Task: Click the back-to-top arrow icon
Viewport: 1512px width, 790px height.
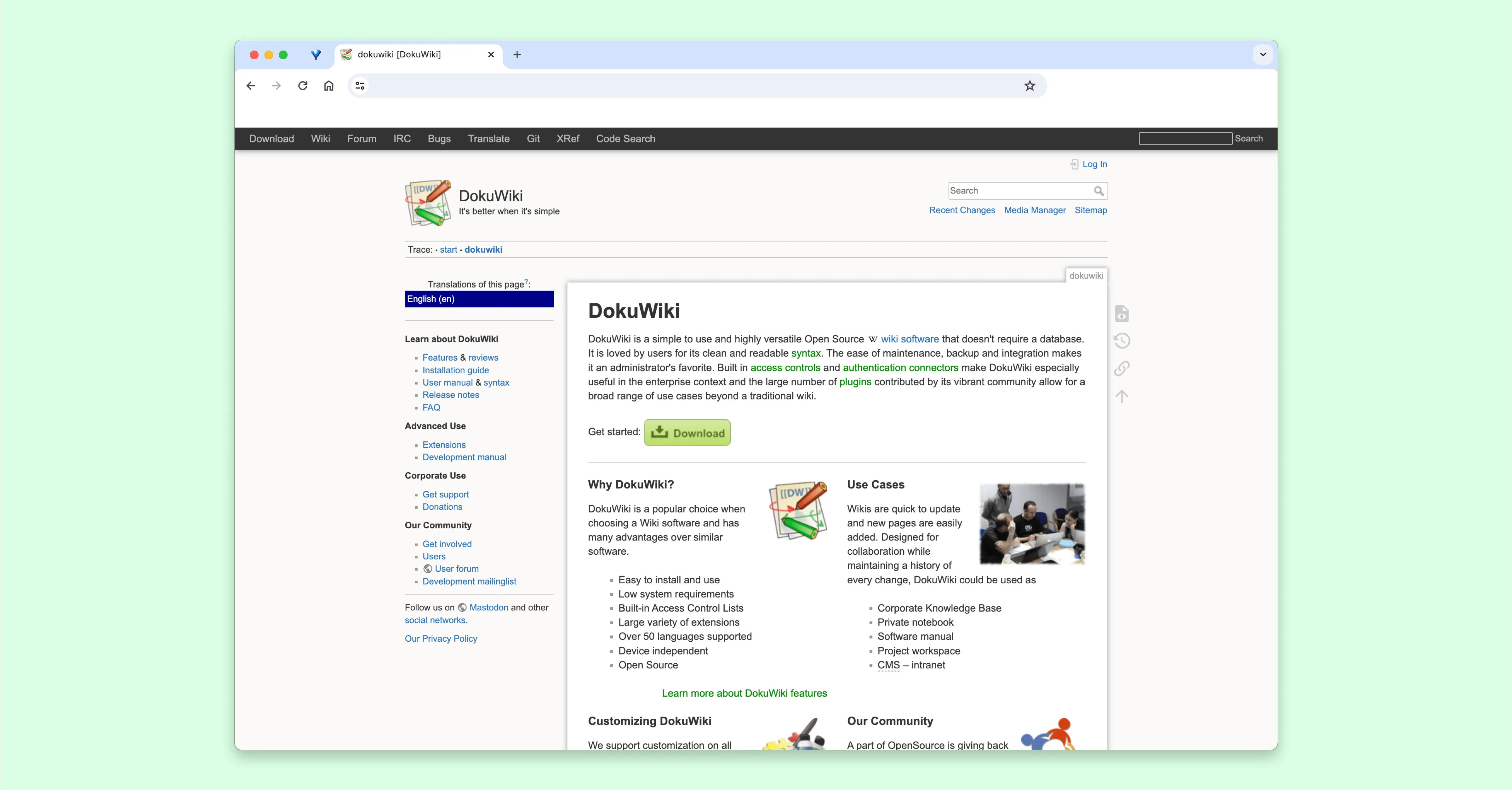Action: click(x=1122, y=396)
